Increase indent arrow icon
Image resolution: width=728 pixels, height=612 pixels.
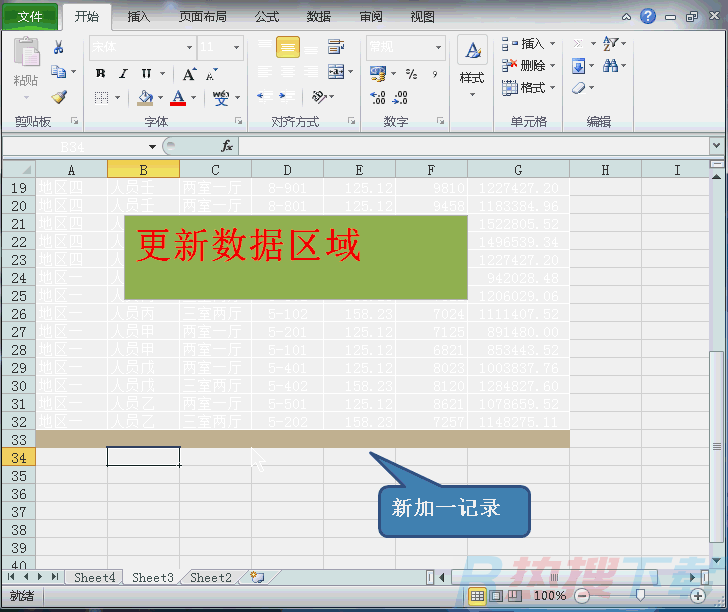click(x=287, y=96)
